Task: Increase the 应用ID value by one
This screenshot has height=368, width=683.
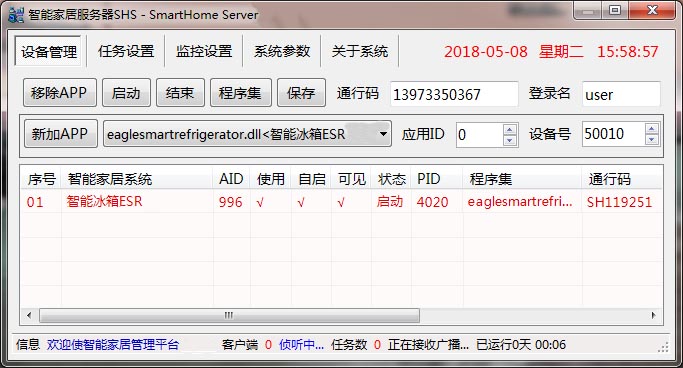Action: [x=510, y=129]
